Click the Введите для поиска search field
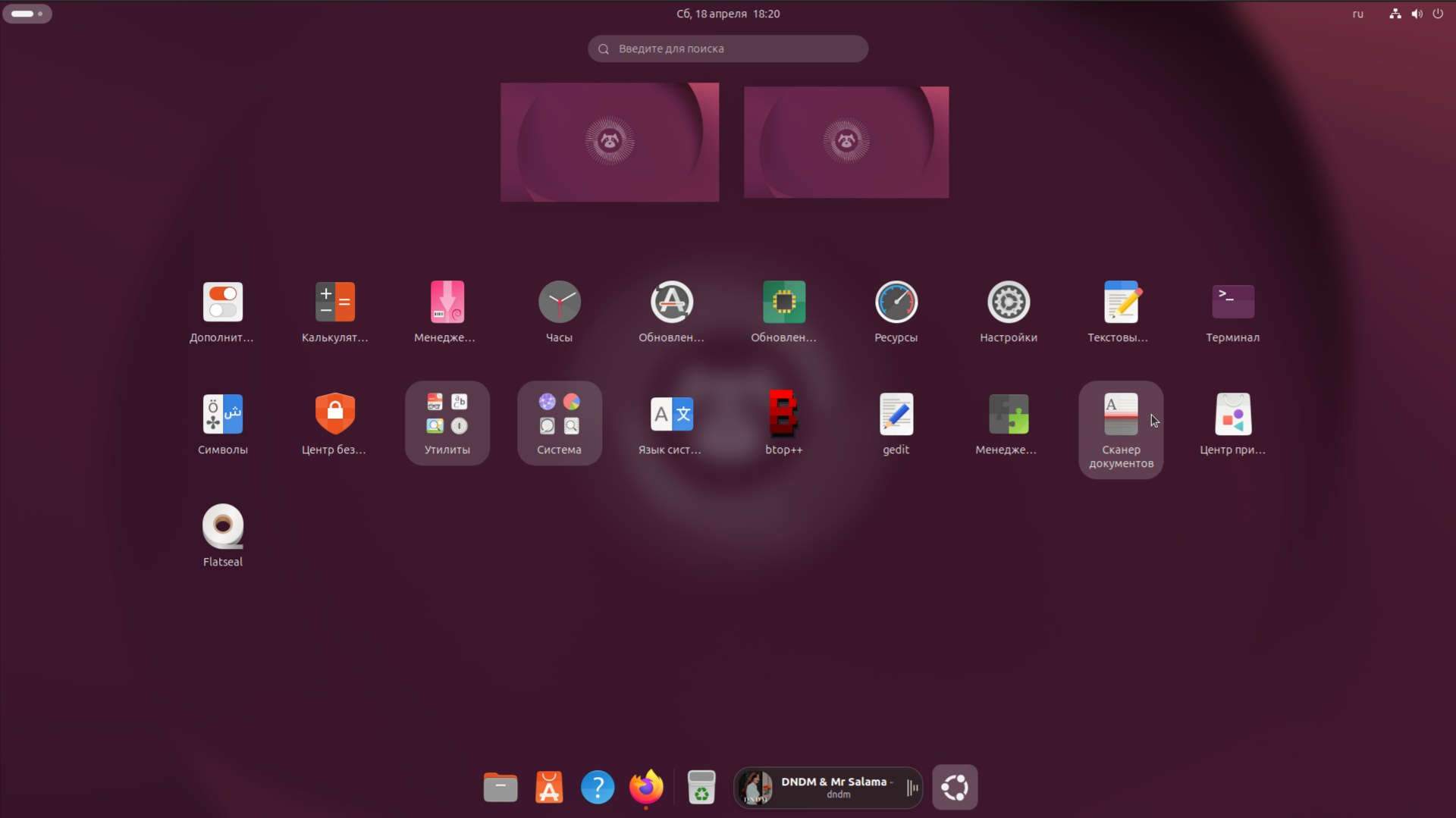The width and height of the screenshot is (1456, 818). [727, 48]
